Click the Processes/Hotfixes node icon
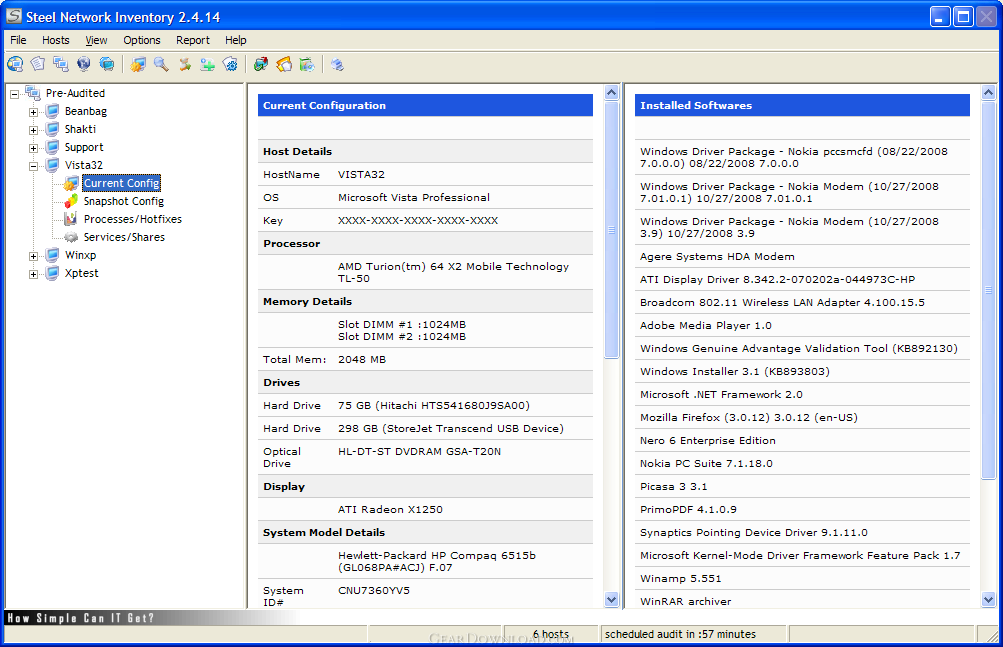Screen dimensions: 1003x647 (71, 219)
